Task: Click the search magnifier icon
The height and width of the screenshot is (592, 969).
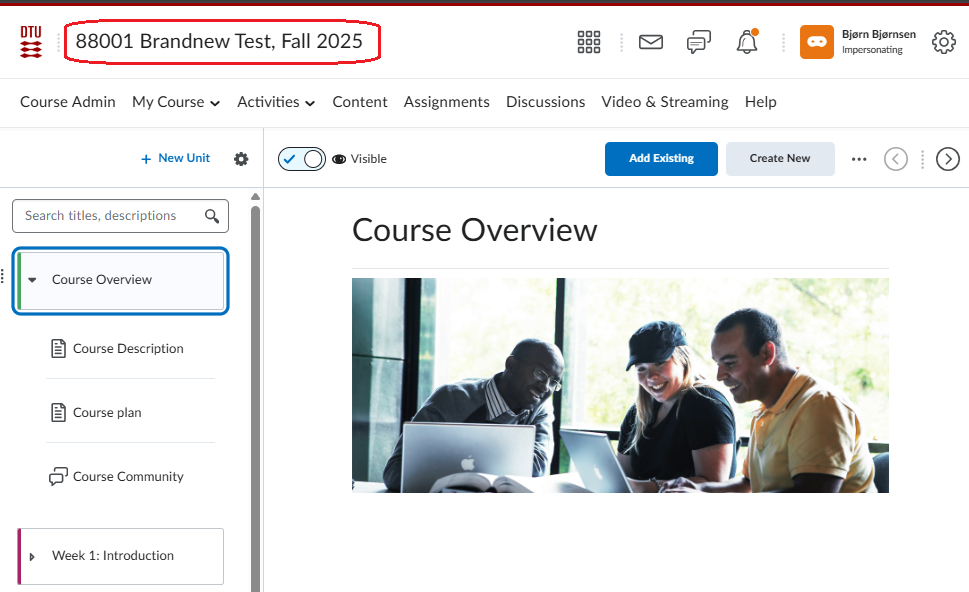Action: [212, 216]
